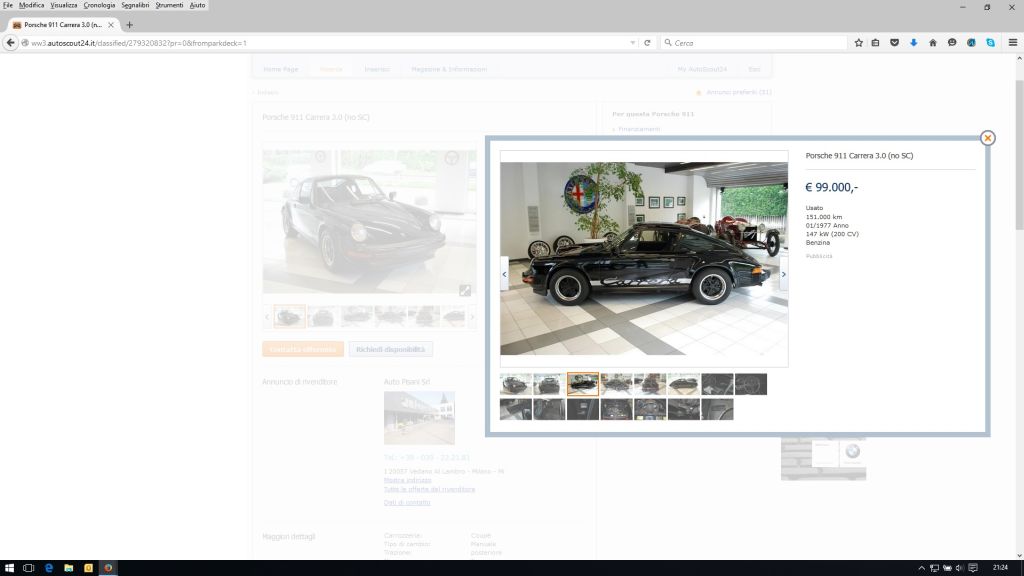Launch Edge from the taskbar
The image size is (1024, 576).
(49, 568)
